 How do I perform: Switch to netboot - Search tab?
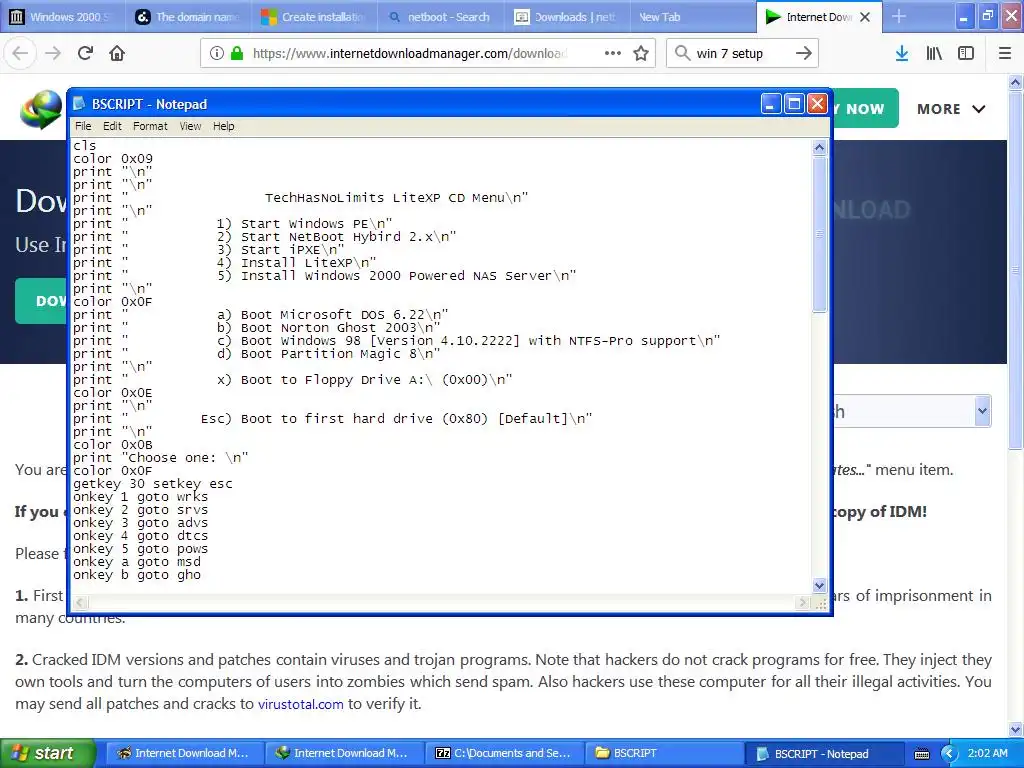click(x=440, y=16)
